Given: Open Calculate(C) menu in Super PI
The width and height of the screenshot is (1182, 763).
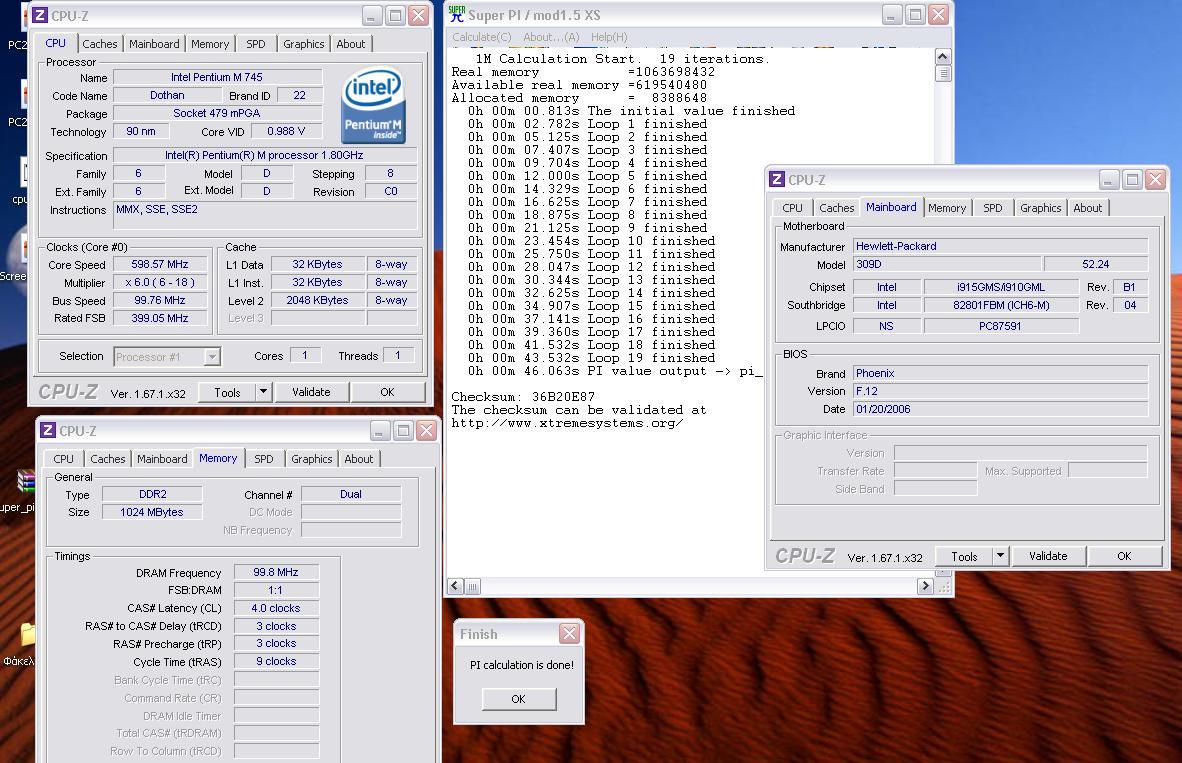Looking at the screenshot, I should [482, 37].
